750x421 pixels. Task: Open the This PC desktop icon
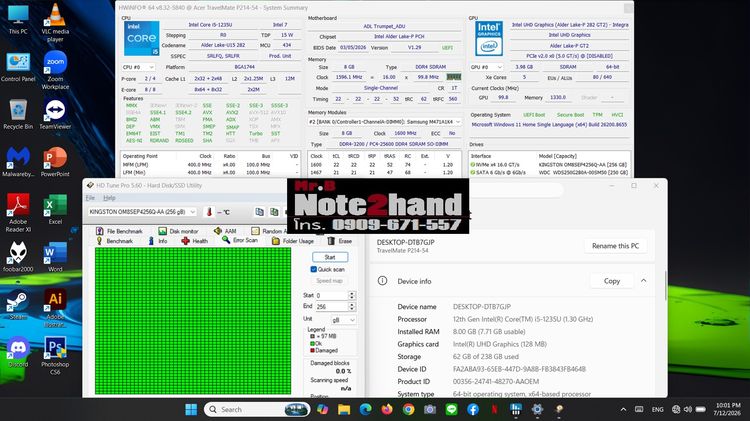tap(18, 20)
